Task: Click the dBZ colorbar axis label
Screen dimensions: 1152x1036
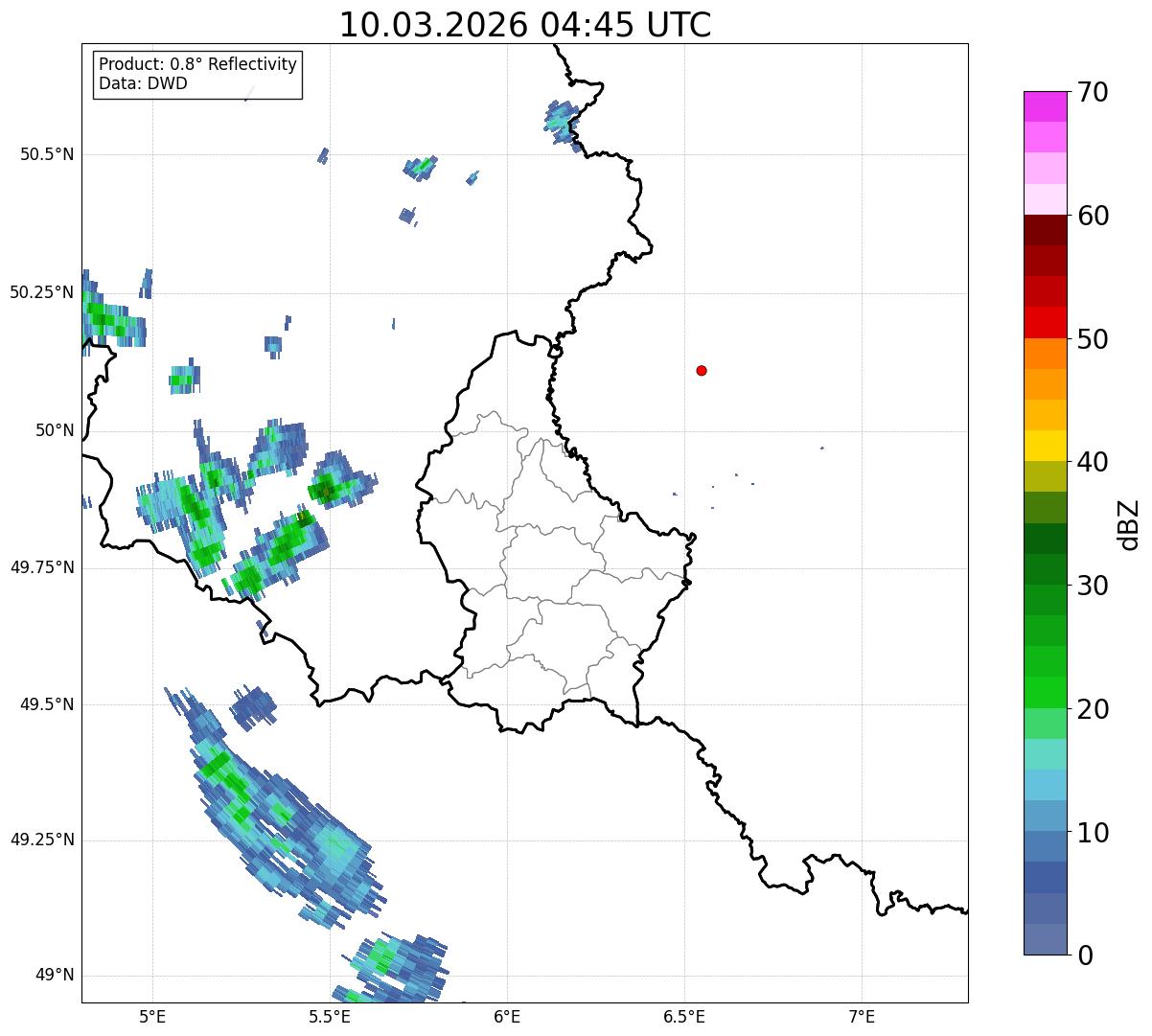Action: coord(1130,523)
